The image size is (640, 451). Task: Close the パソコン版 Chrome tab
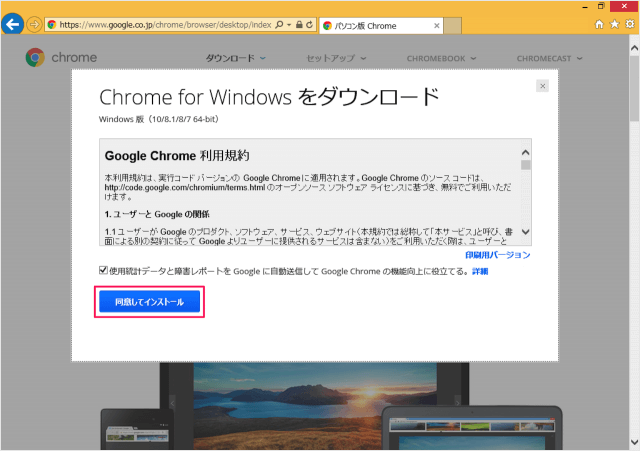pos(436,26)
